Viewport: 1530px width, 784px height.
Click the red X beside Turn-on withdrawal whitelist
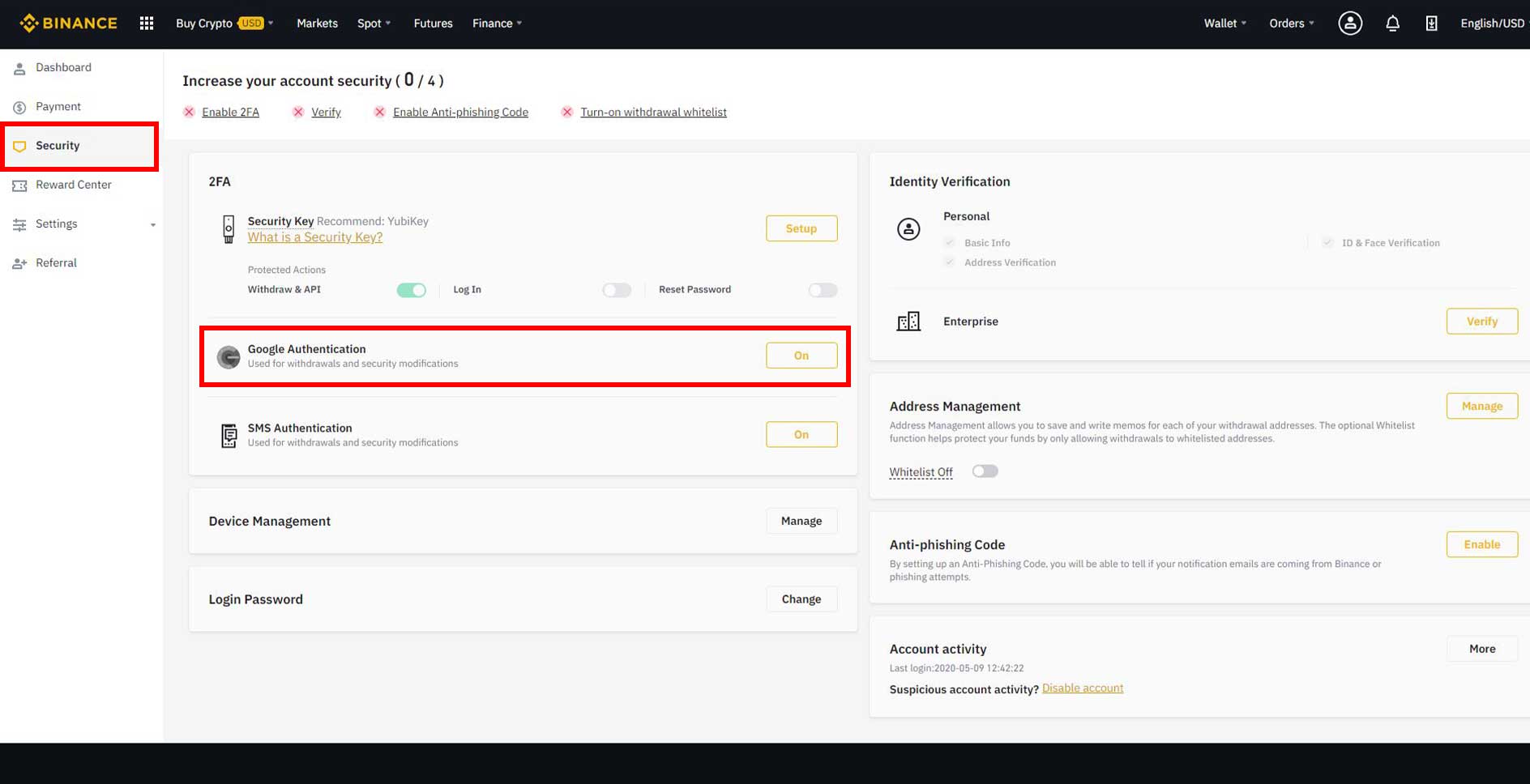(x=567, y=112)
